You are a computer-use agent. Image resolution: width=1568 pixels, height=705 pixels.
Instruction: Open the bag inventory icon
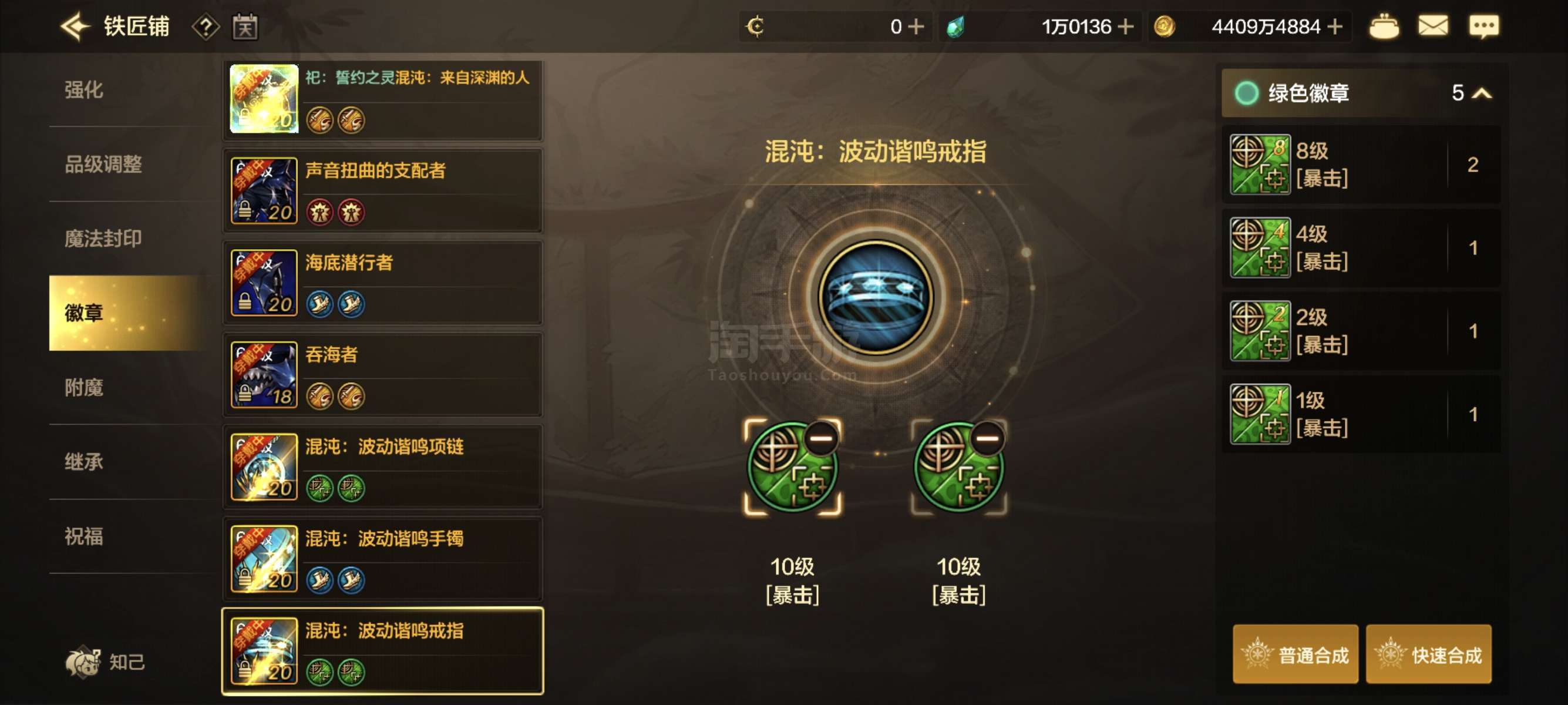[1384, 26]
